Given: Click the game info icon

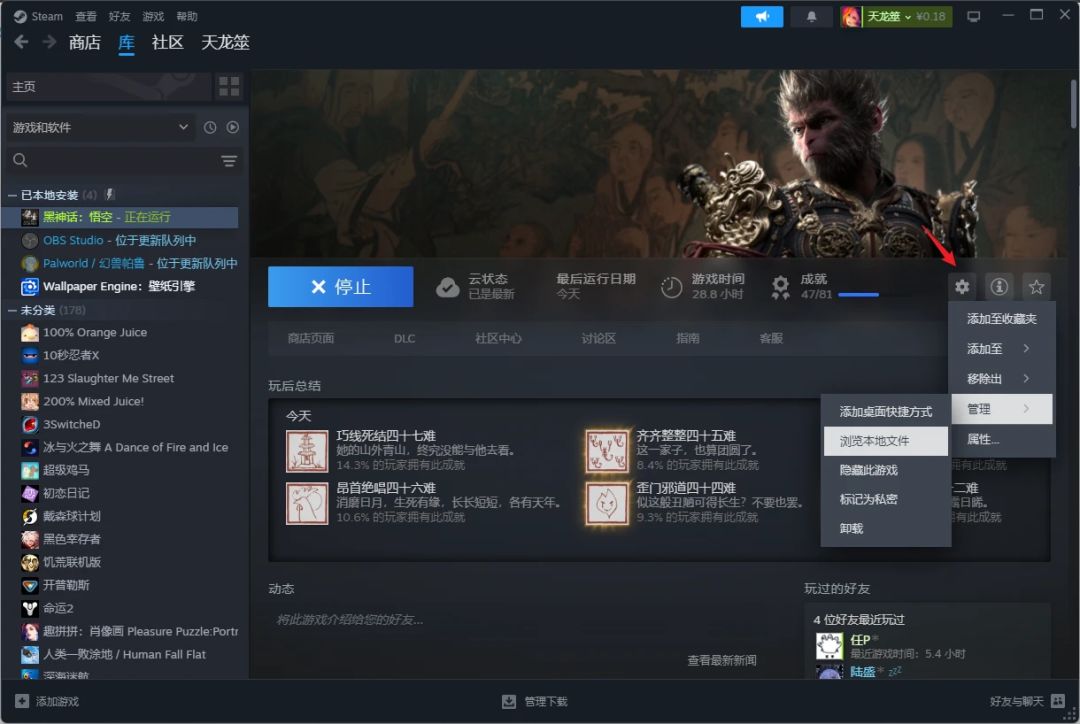Looking at the screenshot, I should tap(999, 287).
